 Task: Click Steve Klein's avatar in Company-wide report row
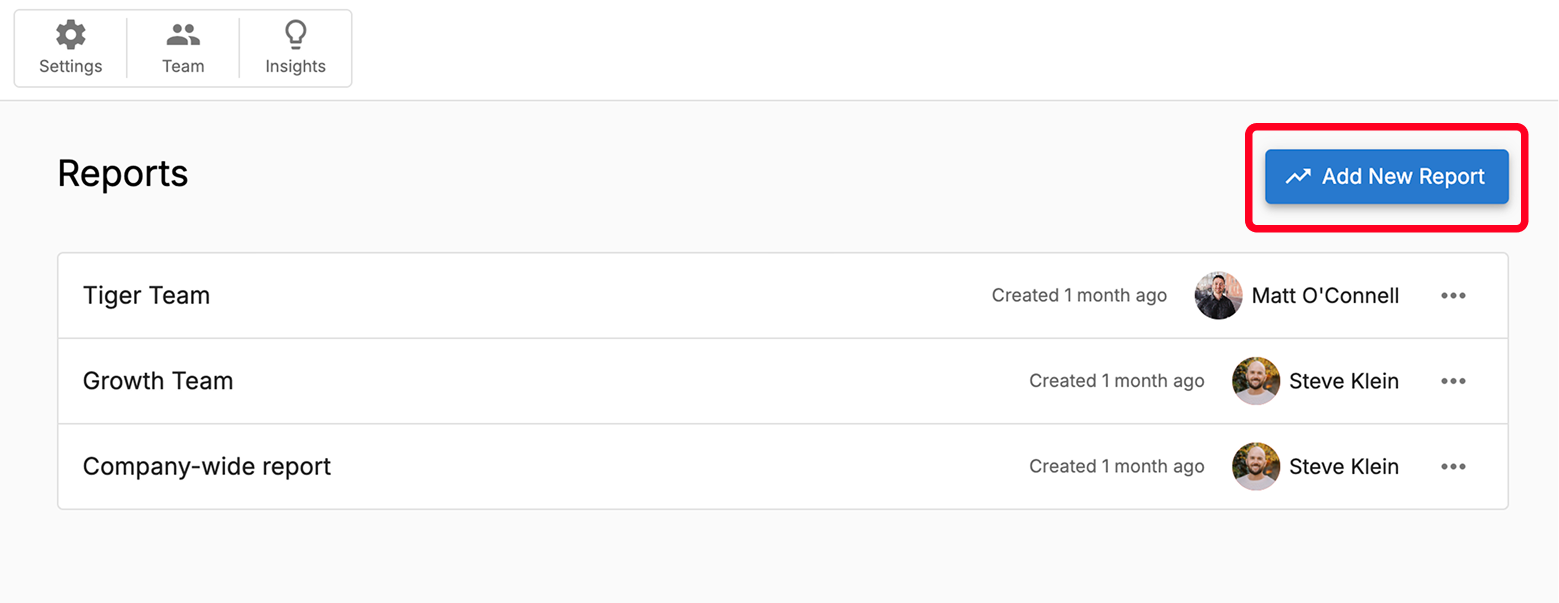(x=1256, y=466)
